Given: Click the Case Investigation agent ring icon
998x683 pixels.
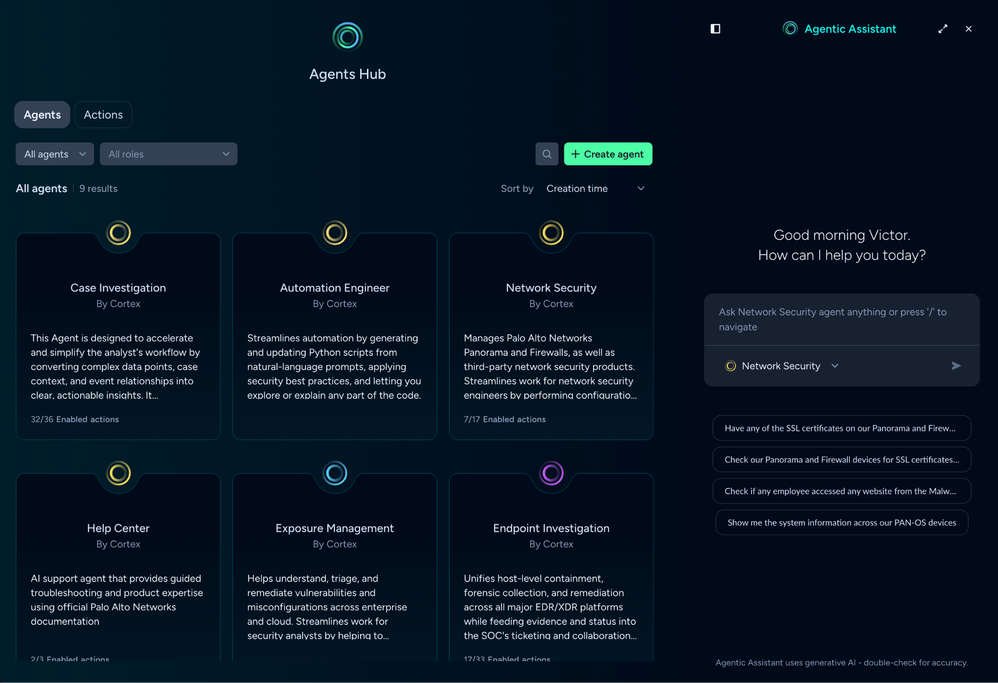Looking at the screenshot, I should [118, 233].
